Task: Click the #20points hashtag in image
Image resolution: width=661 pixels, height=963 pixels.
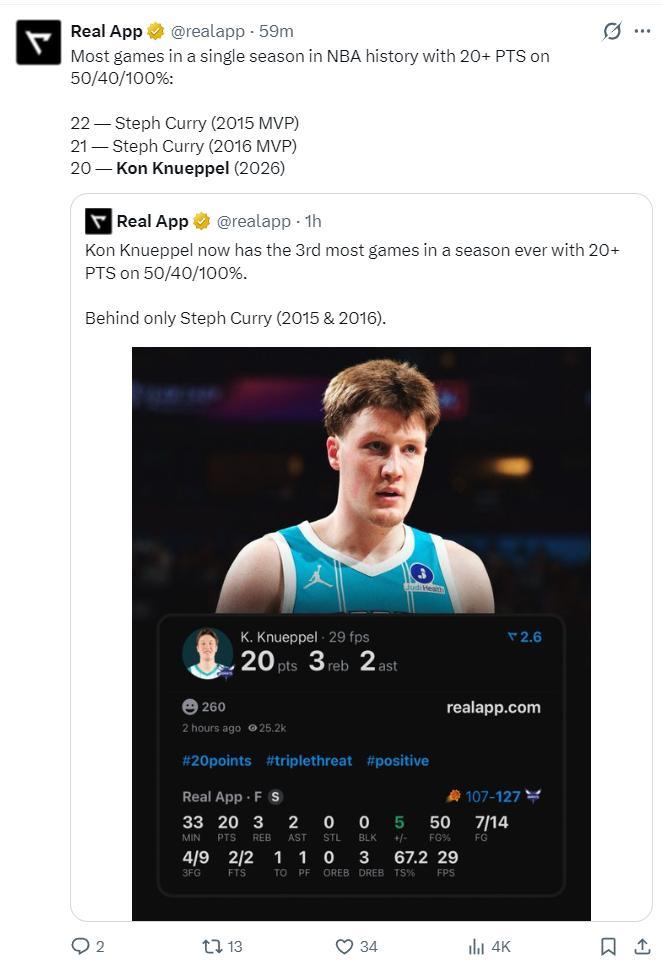Action: pos(217,761)
